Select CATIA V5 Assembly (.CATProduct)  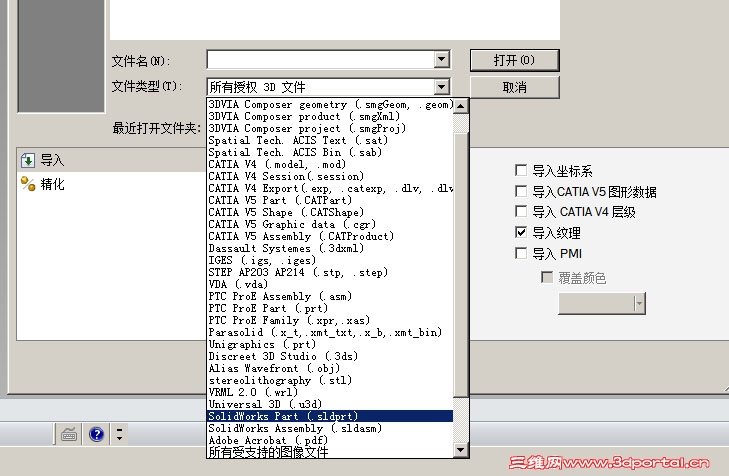[x=330, y=237]
